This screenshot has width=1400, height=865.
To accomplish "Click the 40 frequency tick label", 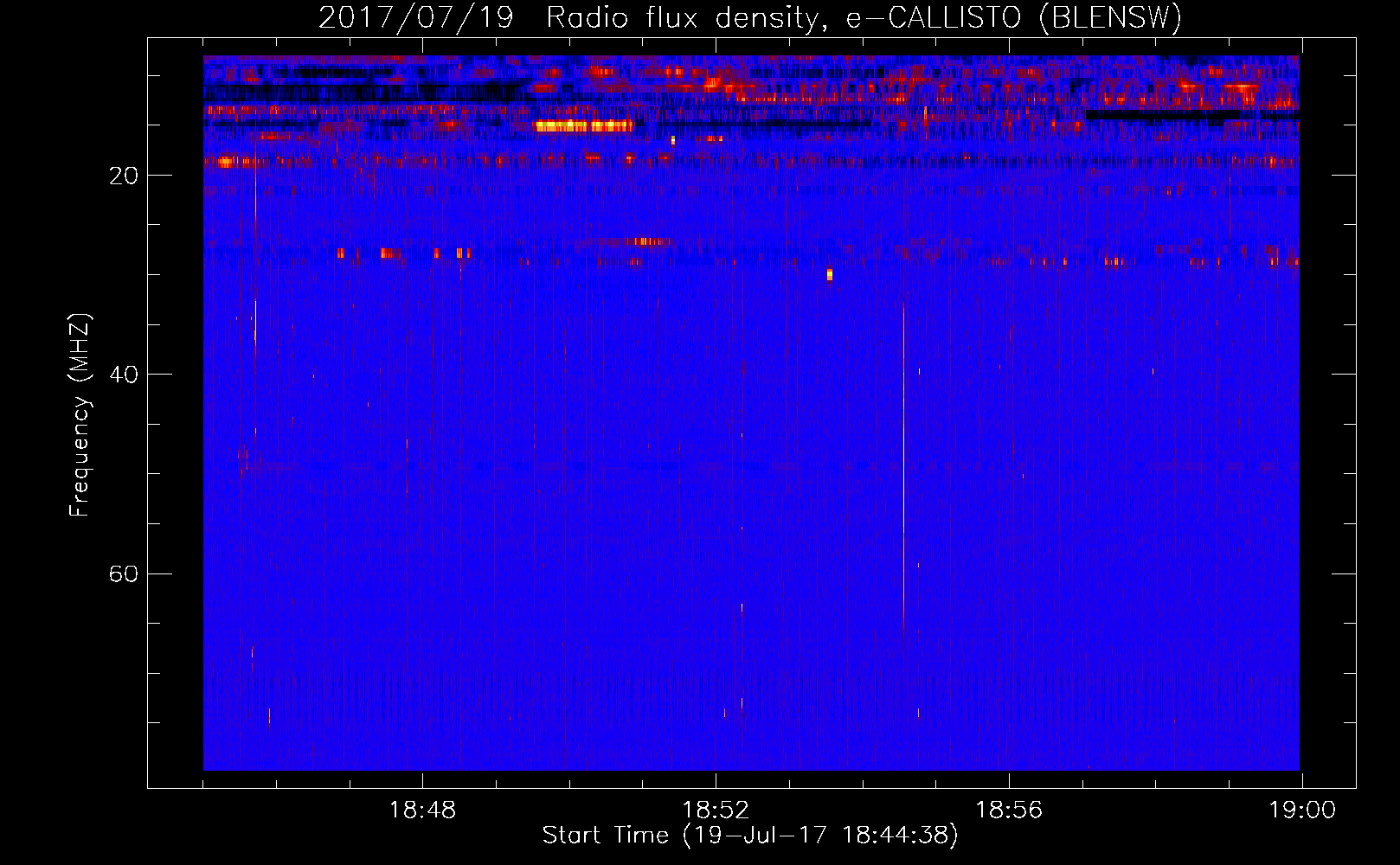I will coord(124,375).
